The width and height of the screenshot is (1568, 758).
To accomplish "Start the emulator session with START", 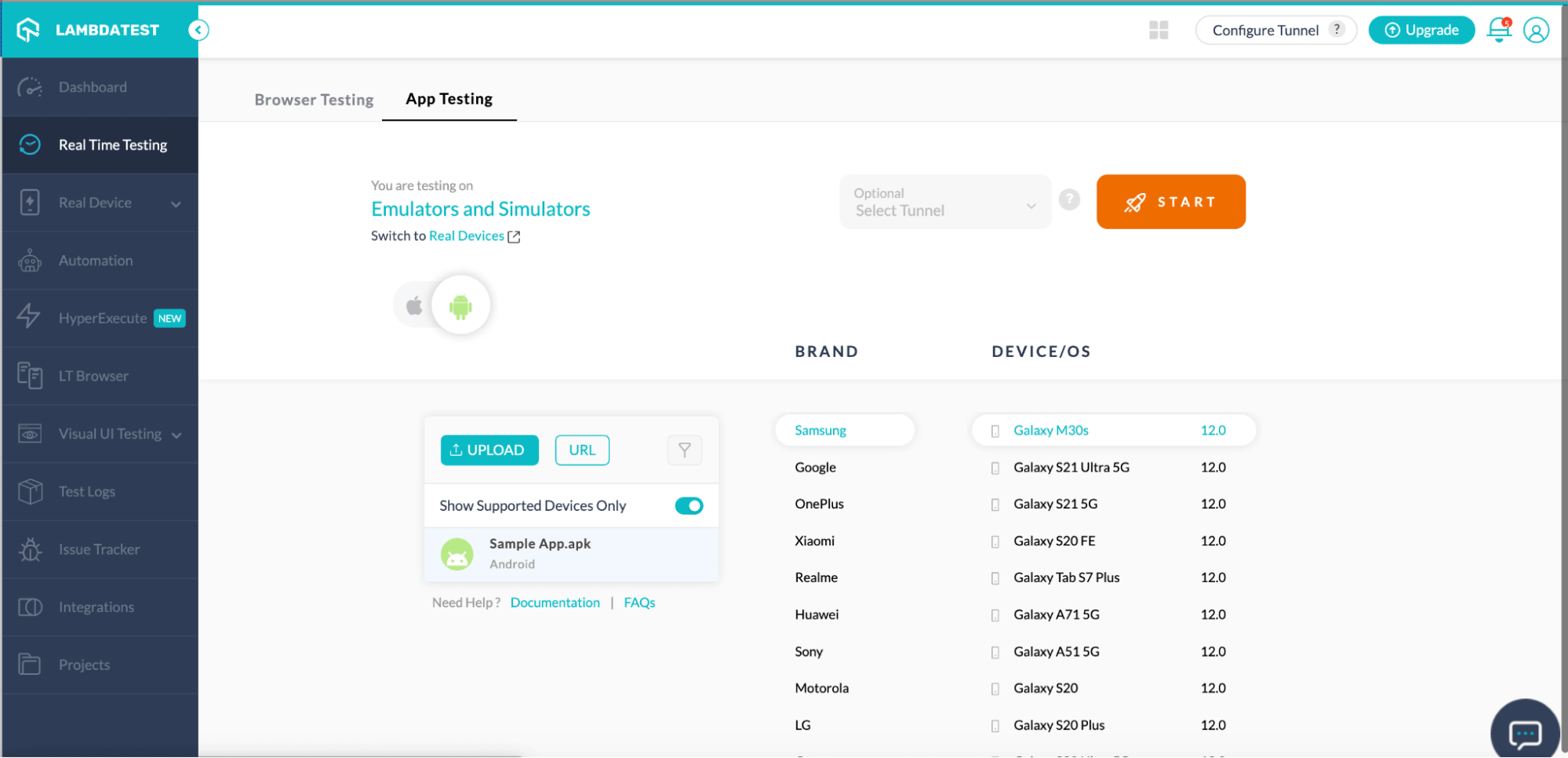I will coord(1170,202).
